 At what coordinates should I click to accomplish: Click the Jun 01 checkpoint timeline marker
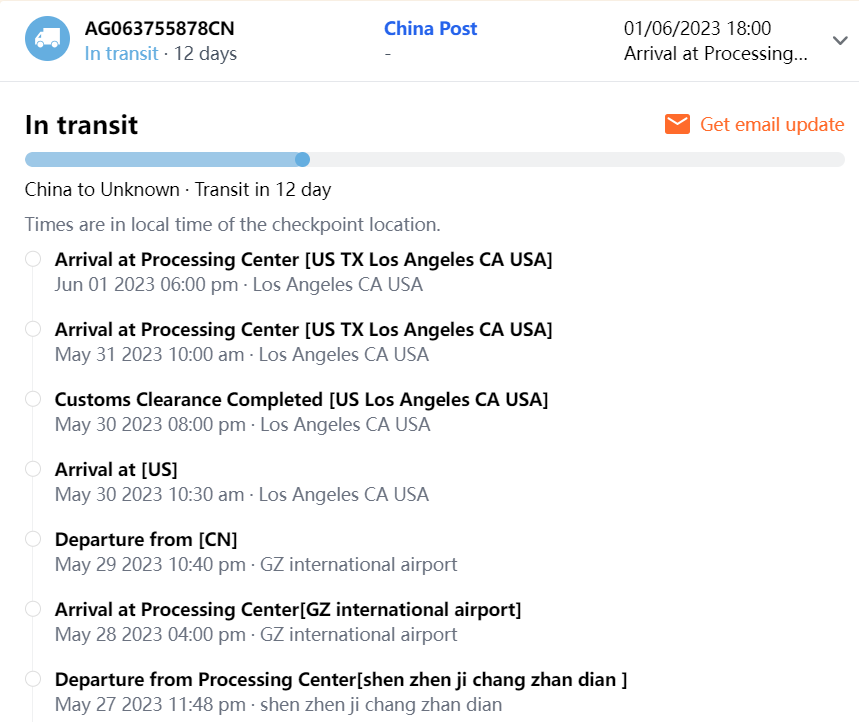click(33, 259)
